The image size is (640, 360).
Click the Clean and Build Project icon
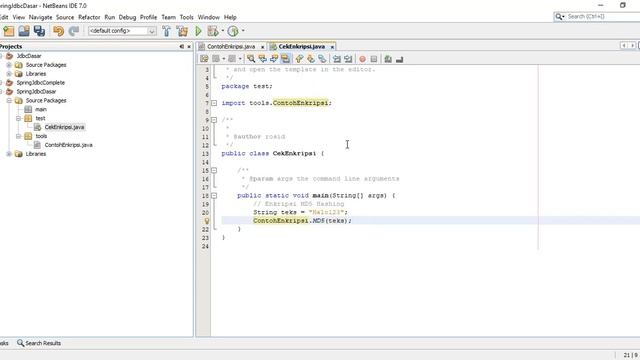[x=182, y=31]
